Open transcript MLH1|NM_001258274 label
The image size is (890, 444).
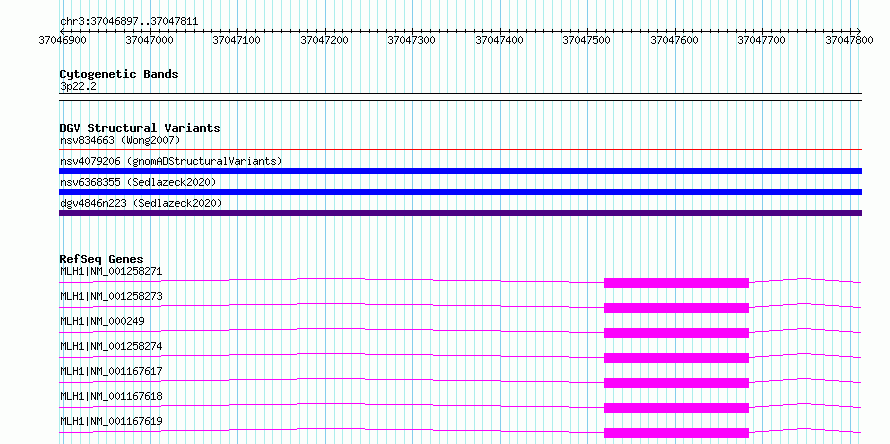coord(111,346)
